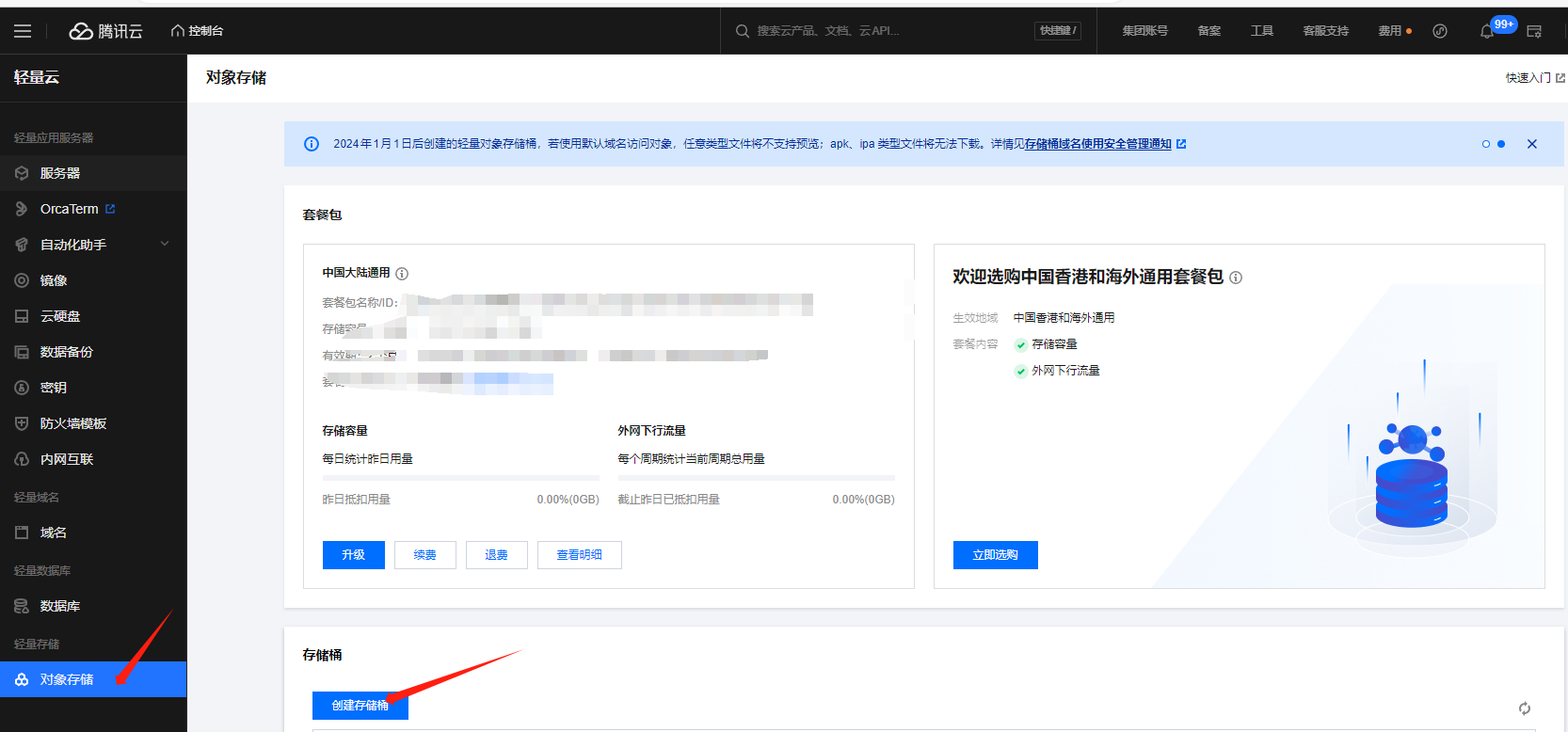Open the 集团账号 menu
The height and width of the screenshot is (732, 1568).
1144,31
